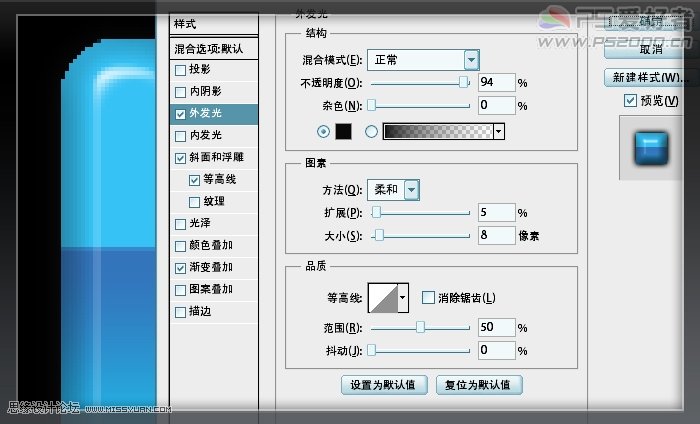Enable the 颜色叠加 checkbox
This screenshot has height=424, width=700.
(180, 246)
